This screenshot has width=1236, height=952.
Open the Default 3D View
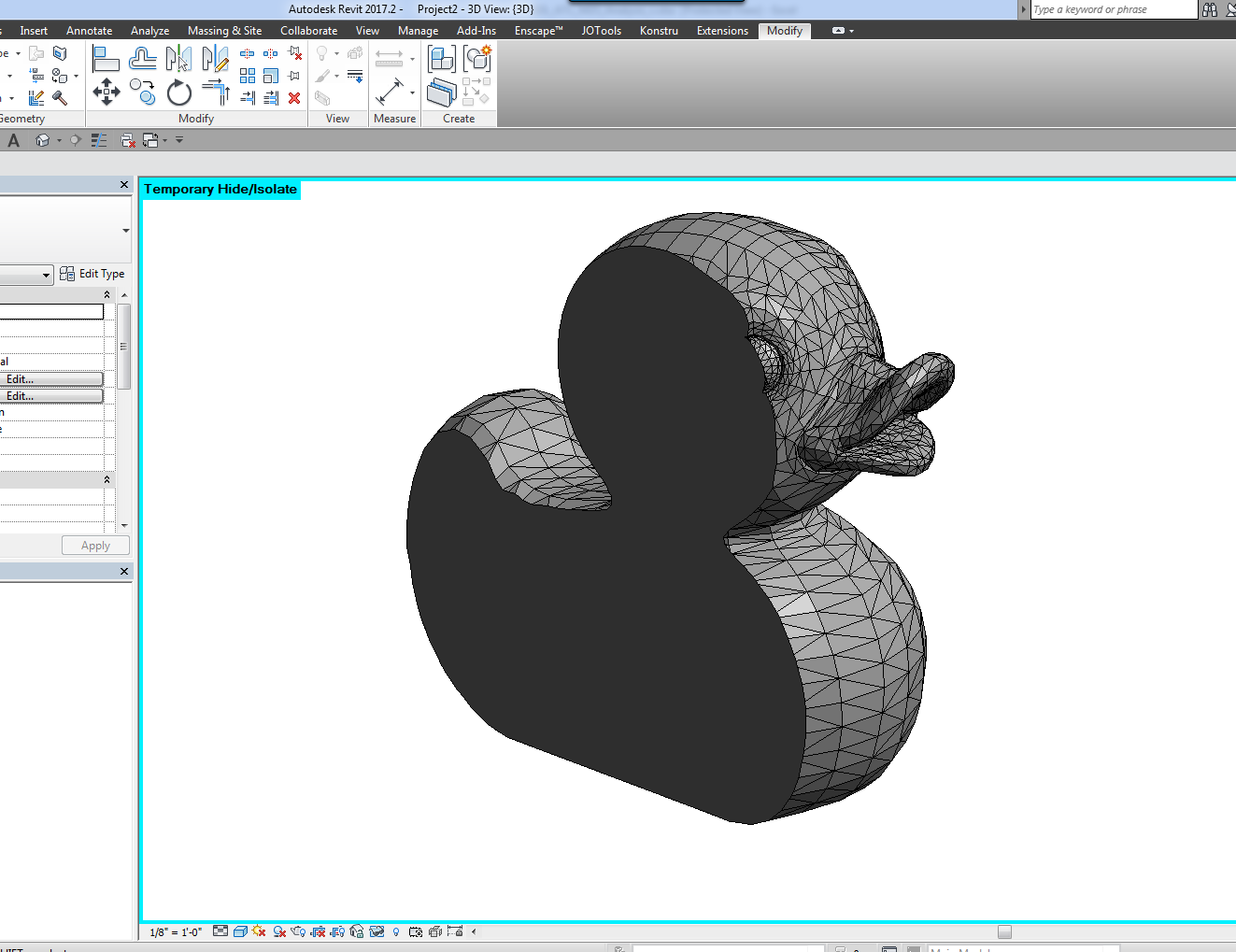pyautogui.click(x=42, y=140)
